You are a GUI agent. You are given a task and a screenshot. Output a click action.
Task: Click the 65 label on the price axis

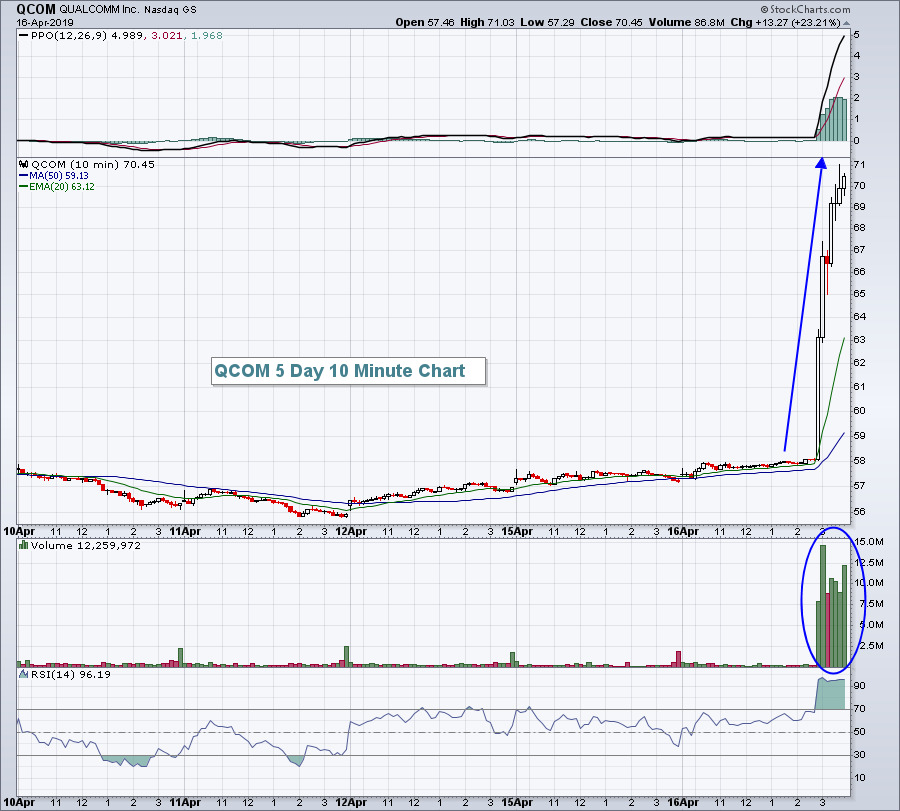[859, 293]
